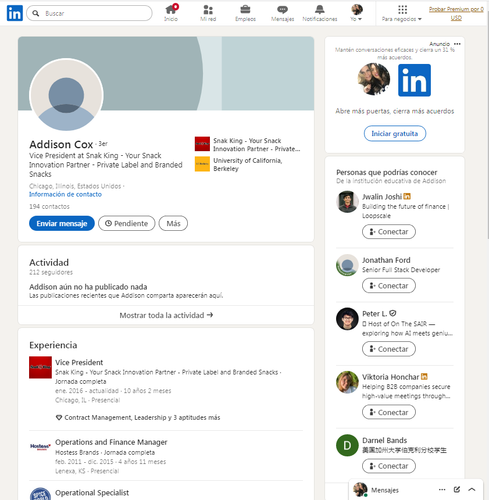Connect with Peter L.
Viewport: 489px width, 500px height.
click(389, 349)
